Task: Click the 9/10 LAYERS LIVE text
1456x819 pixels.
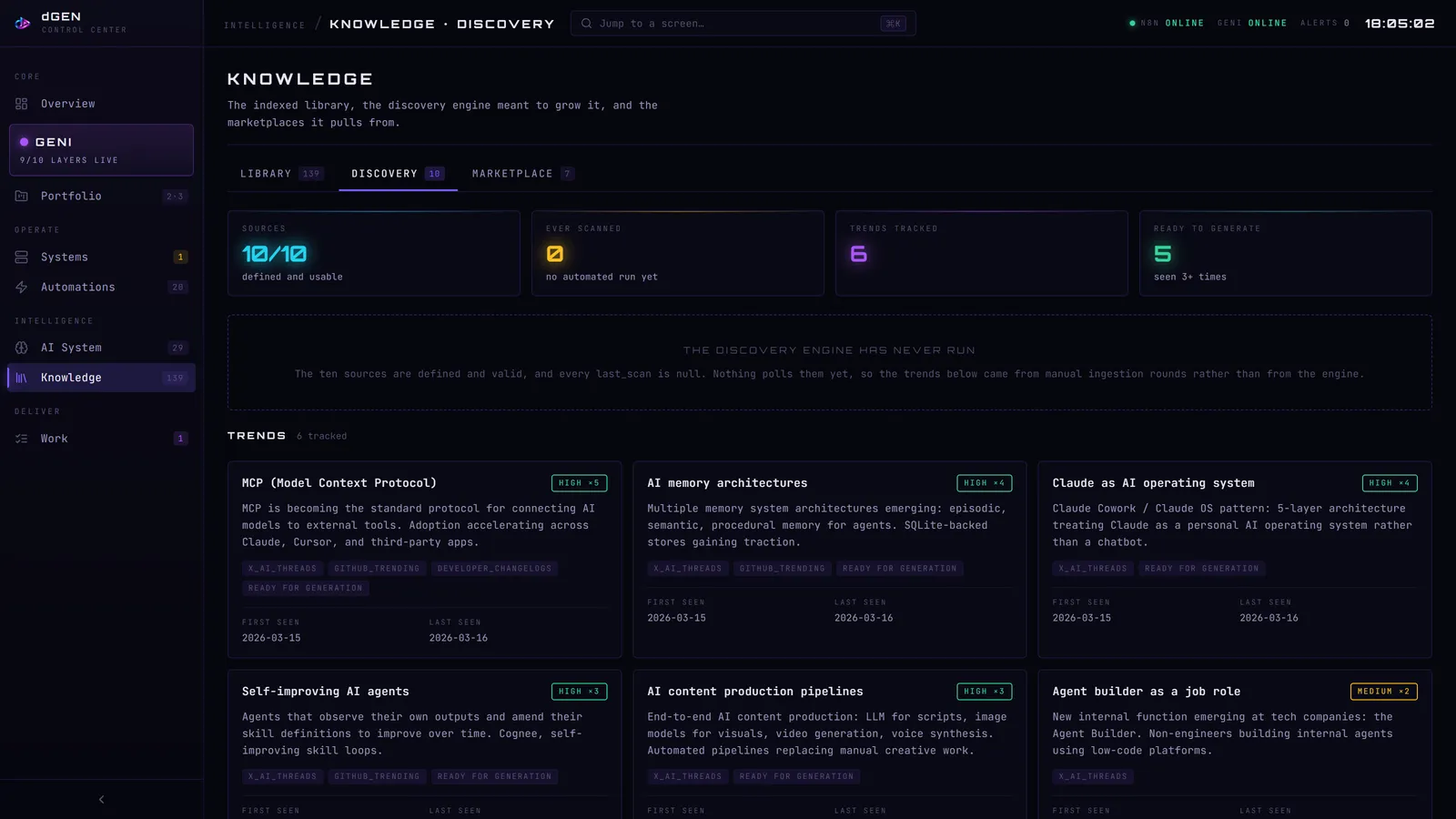Action: click(x=69, y=160)
